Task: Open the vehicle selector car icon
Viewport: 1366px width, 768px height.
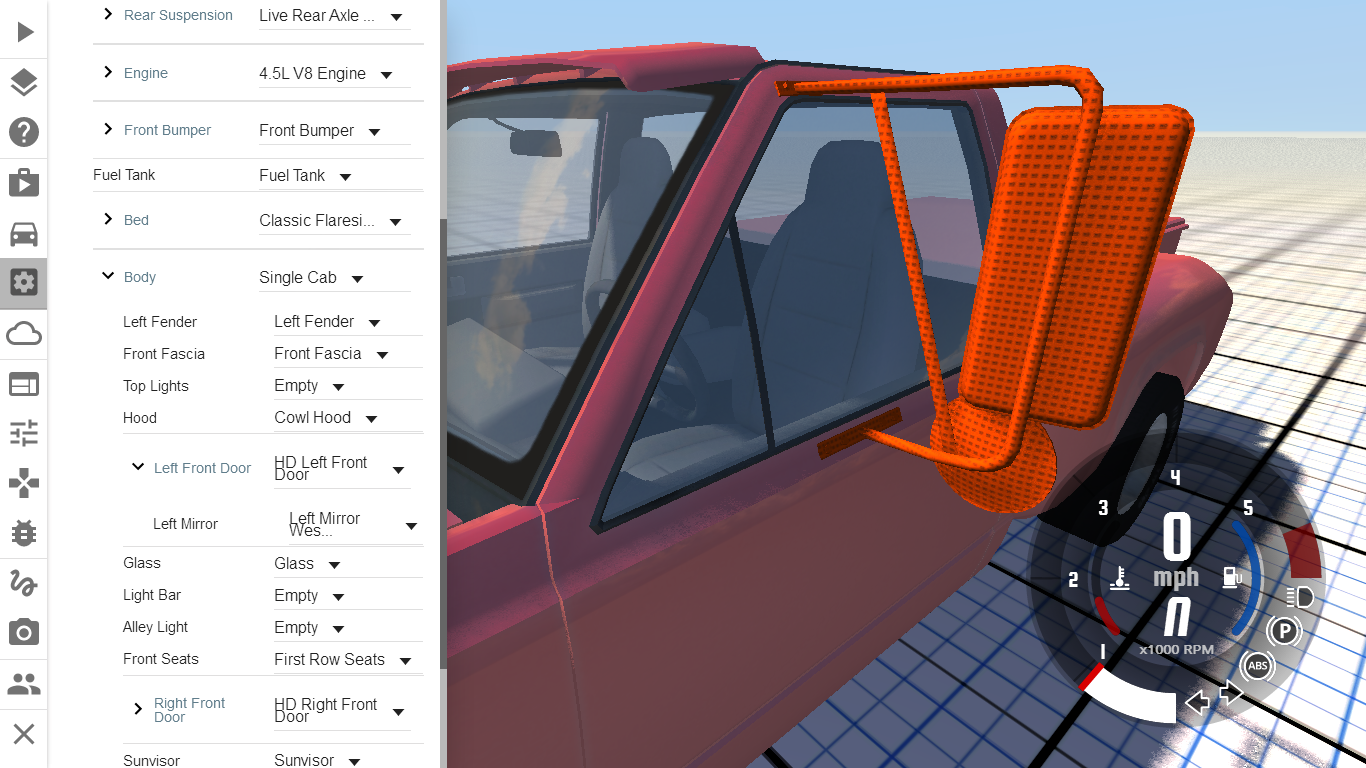Action: click(x=24, y=233)
